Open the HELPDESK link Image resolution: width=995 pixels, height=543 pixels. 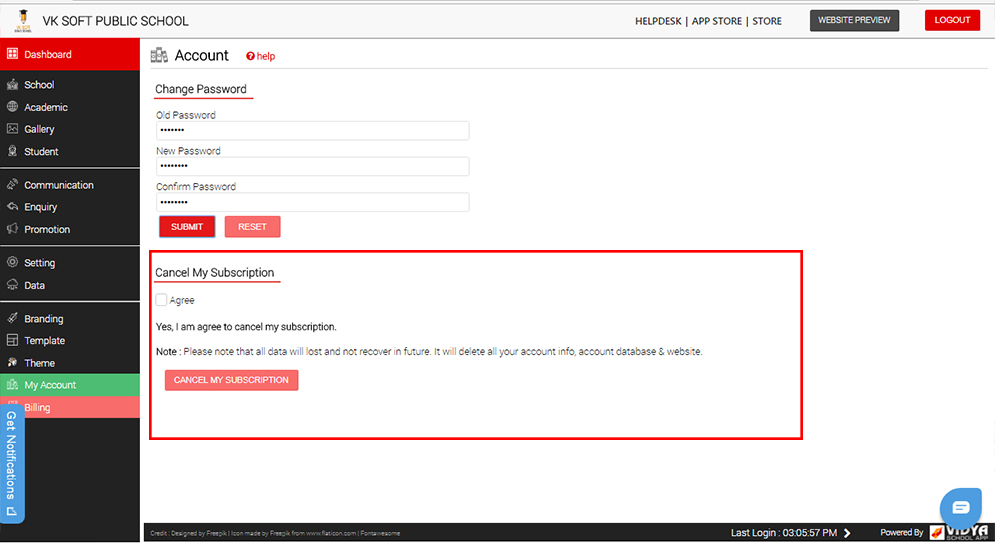pyautogui.click(x=658, y=21)
